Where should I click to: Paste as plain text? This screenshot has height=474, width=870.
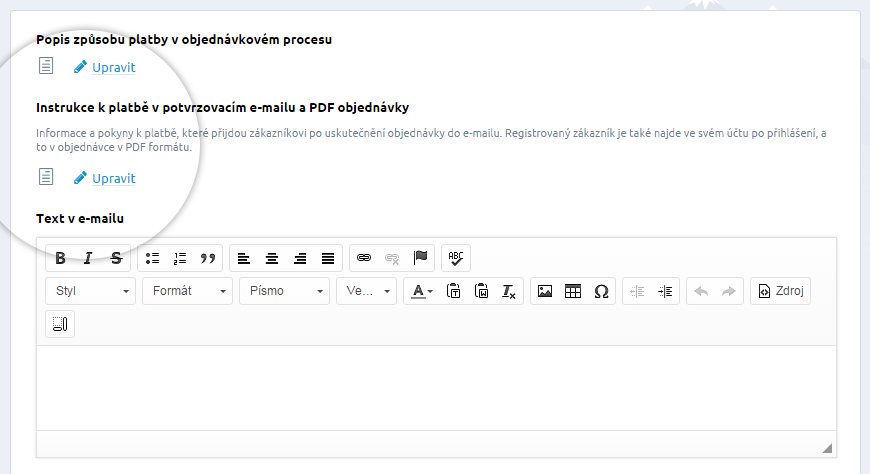tap(453, 291)
